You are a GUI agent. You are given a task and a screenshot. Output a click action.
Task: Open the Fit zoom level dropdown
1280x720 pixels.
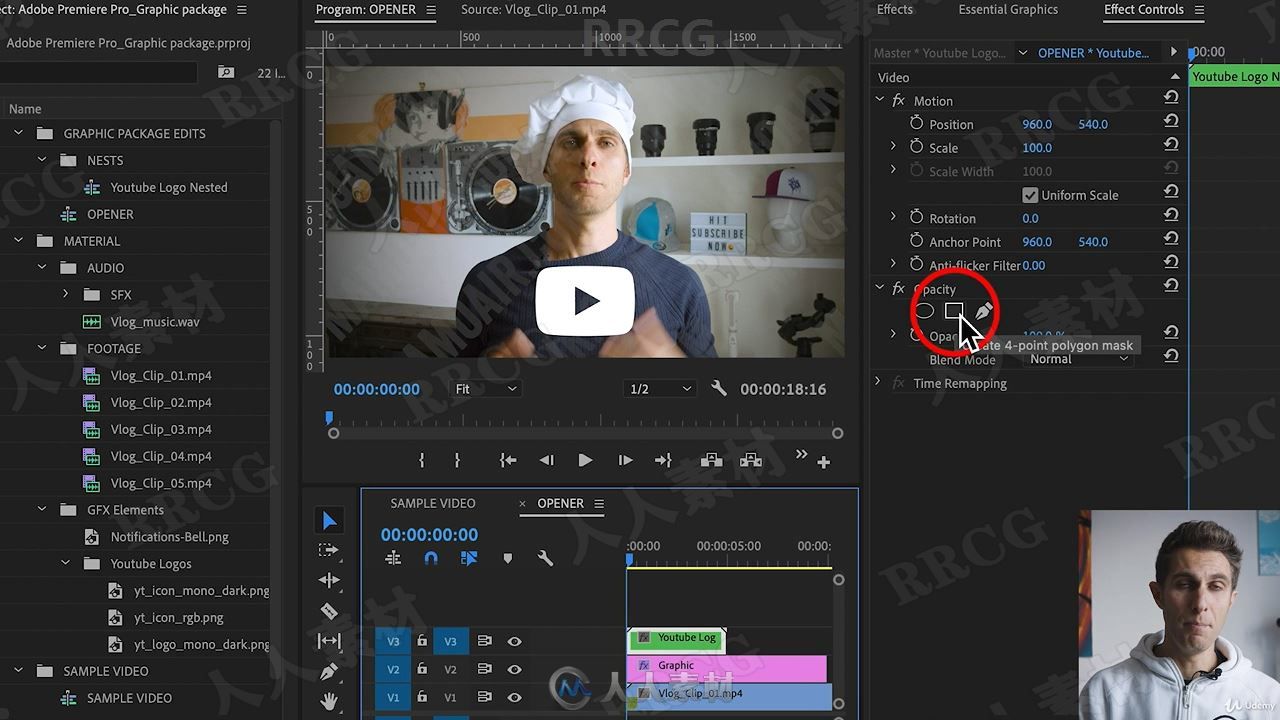(486, 389)
